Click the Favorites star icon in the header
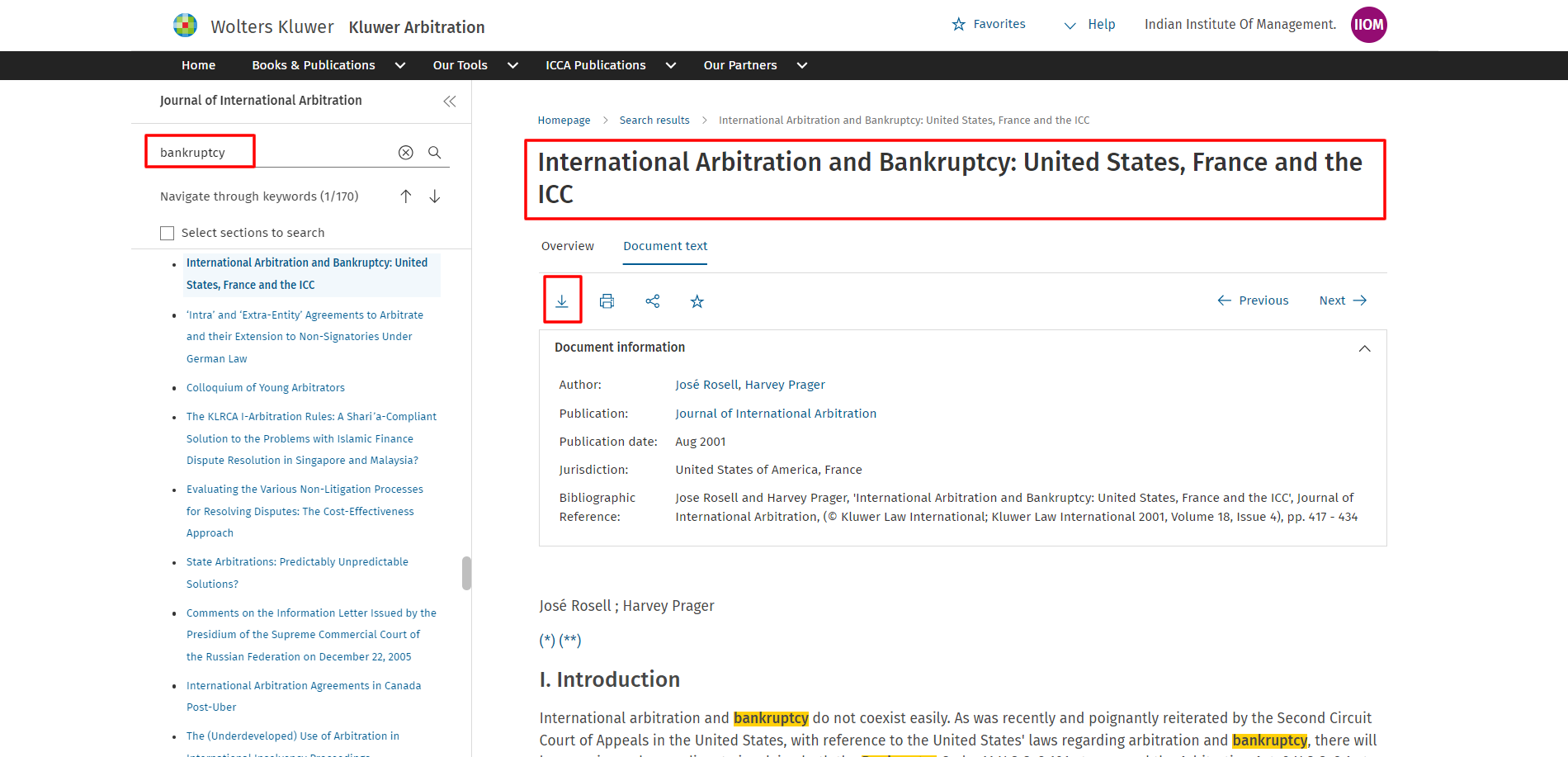Viewport: 1568px width, 757px height. [958, 25]
